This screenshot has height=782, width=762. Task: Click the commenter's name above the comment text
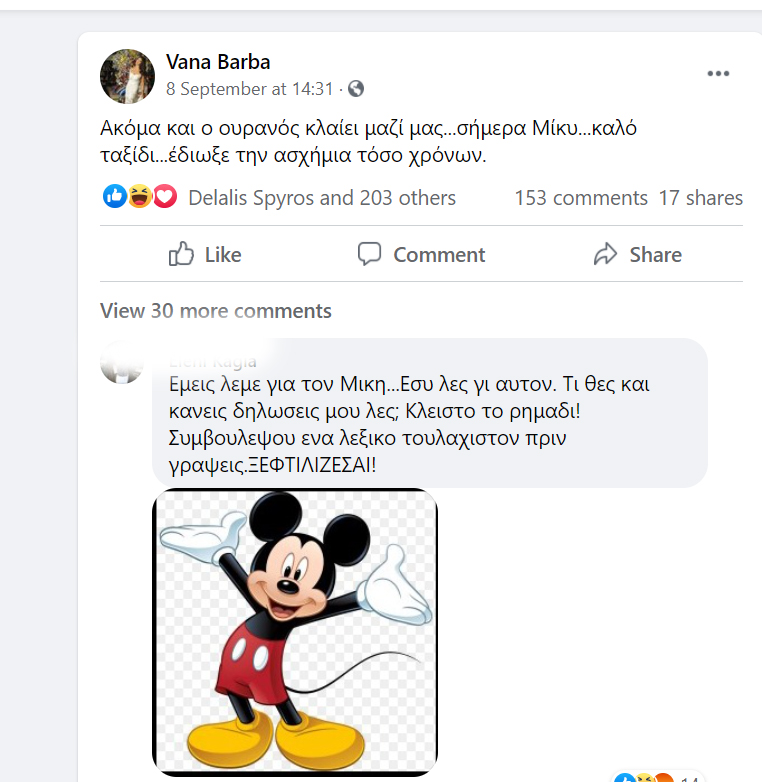213,361
